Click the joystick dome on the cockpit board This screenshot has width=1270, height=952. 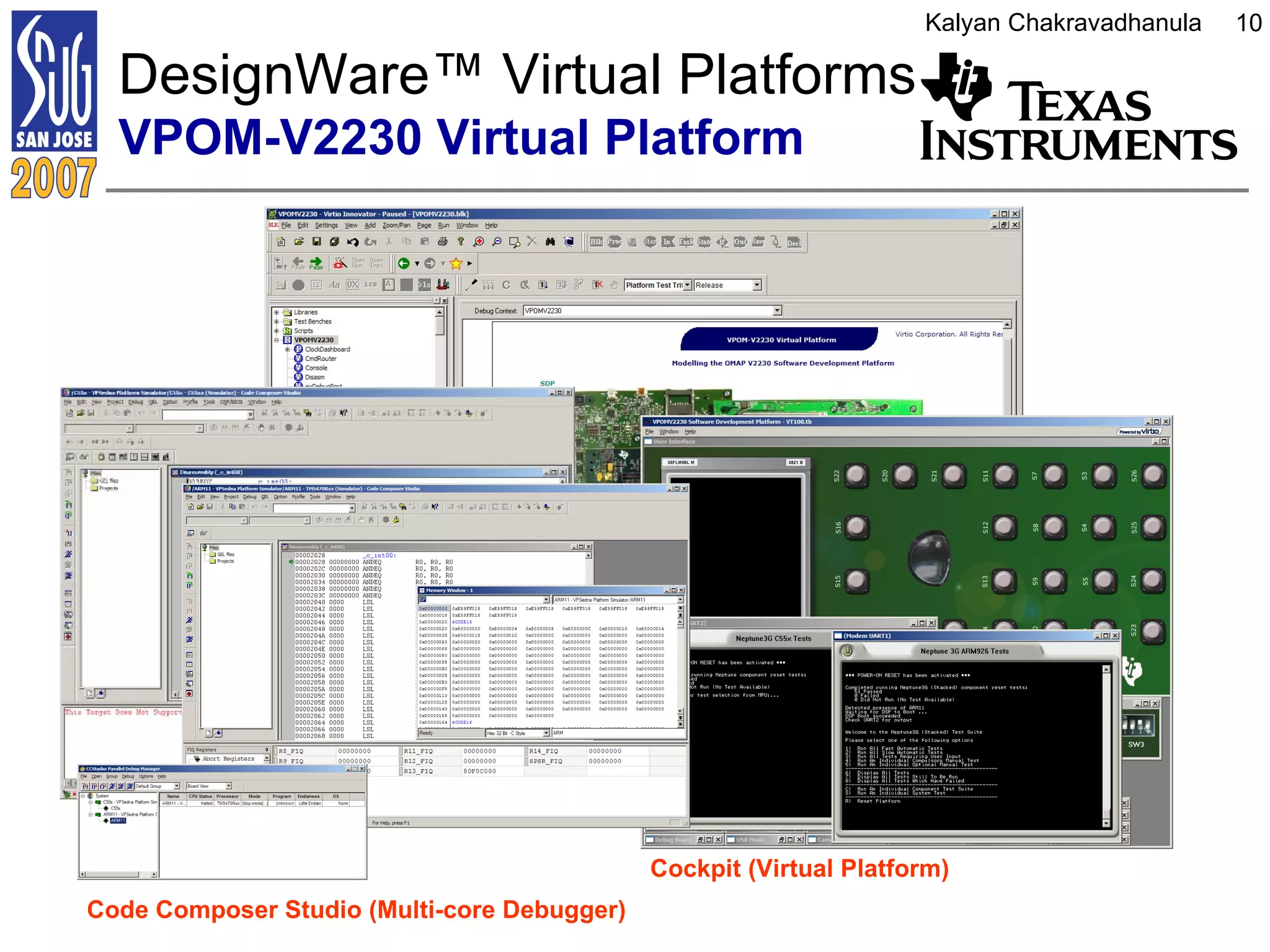pos(928,558)
